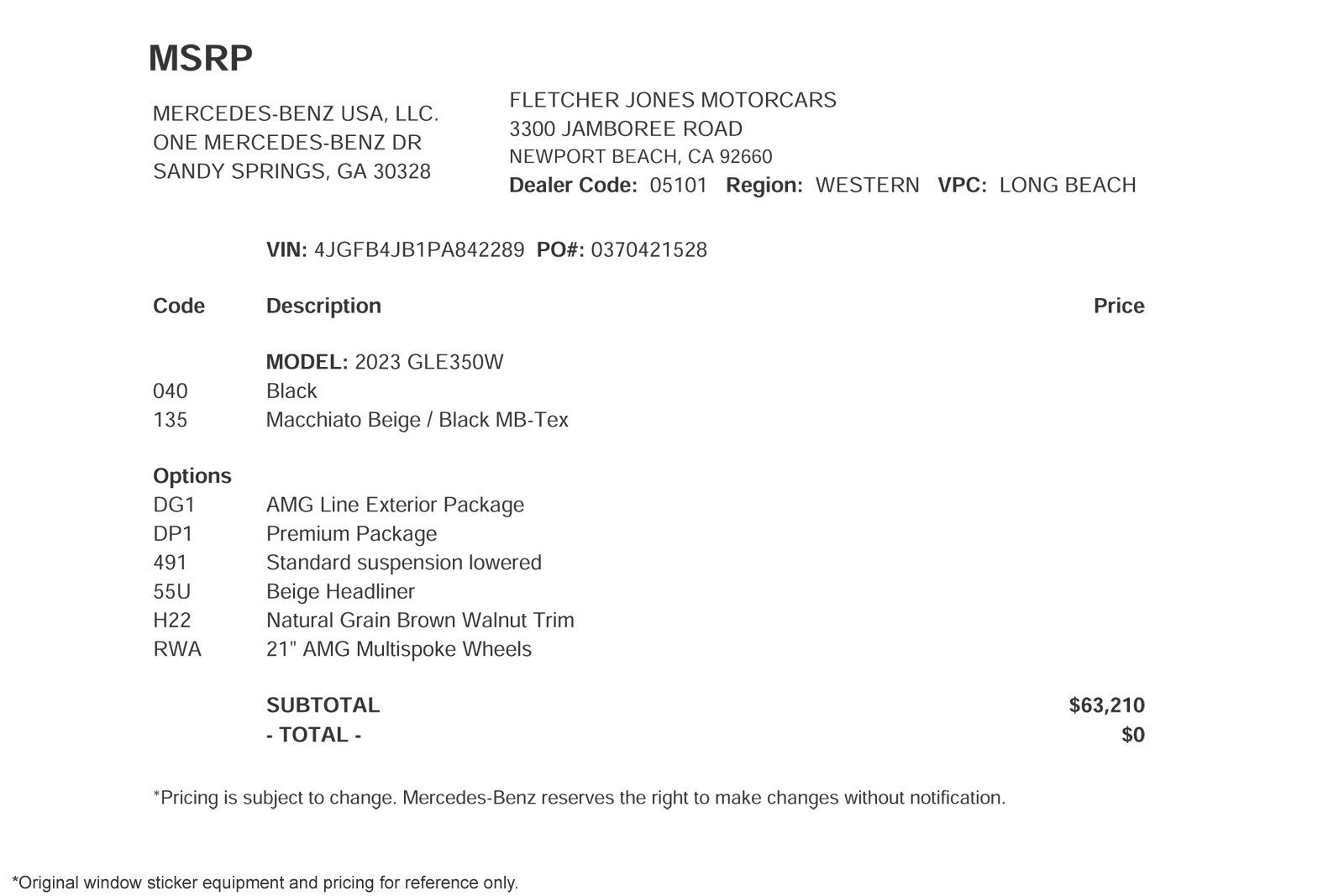Click Natural Grain Brown Walnut Trim
Screen dimensions: 1344x896
pos(420,621)
